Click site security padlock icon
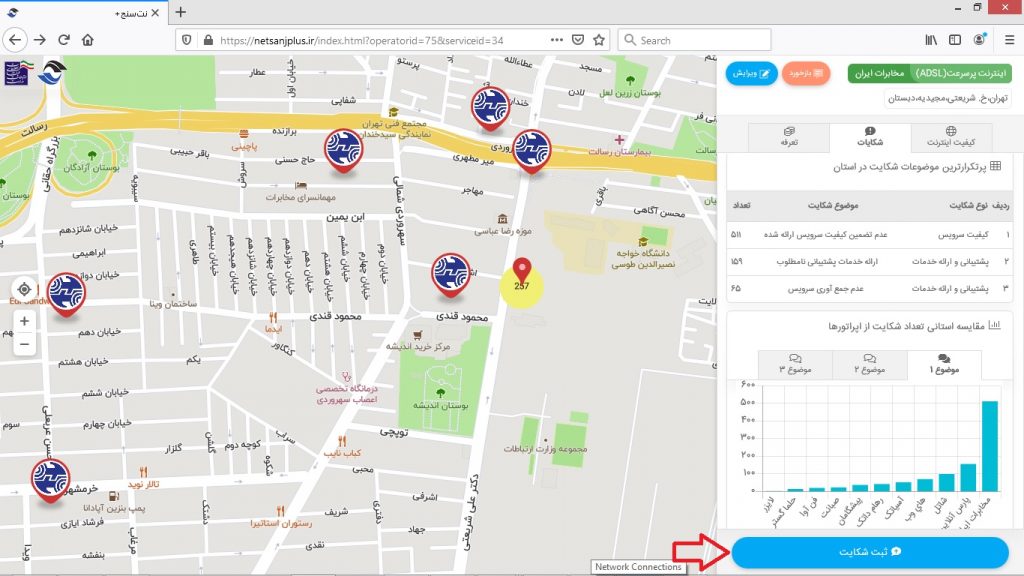The height and width of the screenshot is (576, 1024). point(208,40)
